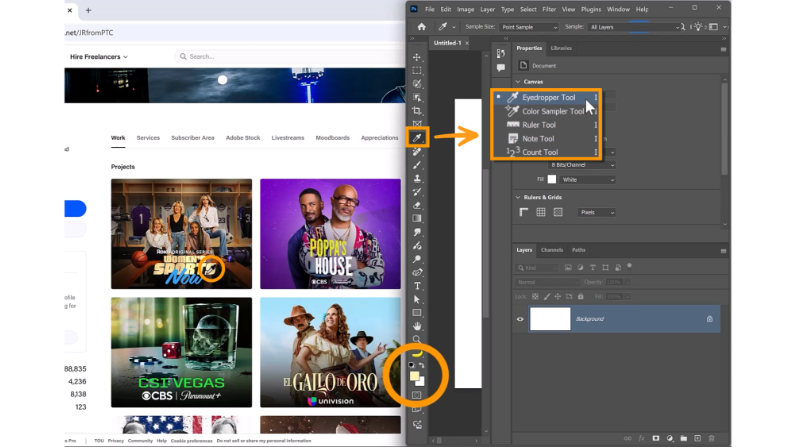Click the Behance Search field
This screenshot has height=448, width=795.
click(289, 57)
